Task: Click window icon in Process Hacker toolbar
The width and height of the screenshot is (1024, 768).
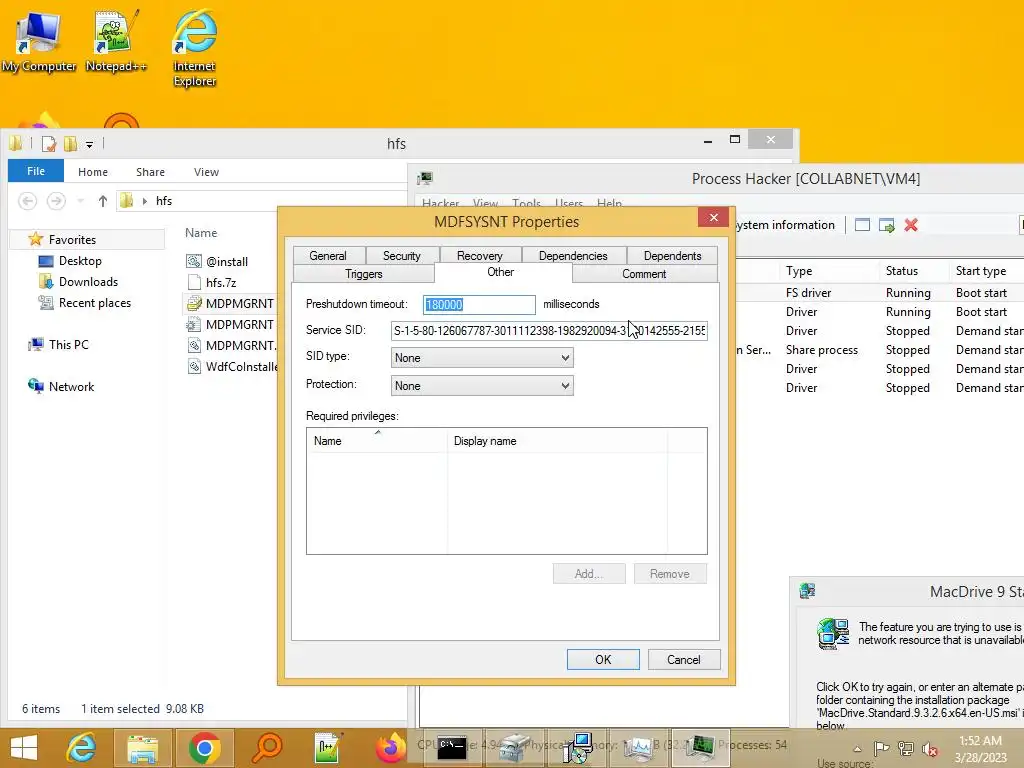Action: pos(862,225)
